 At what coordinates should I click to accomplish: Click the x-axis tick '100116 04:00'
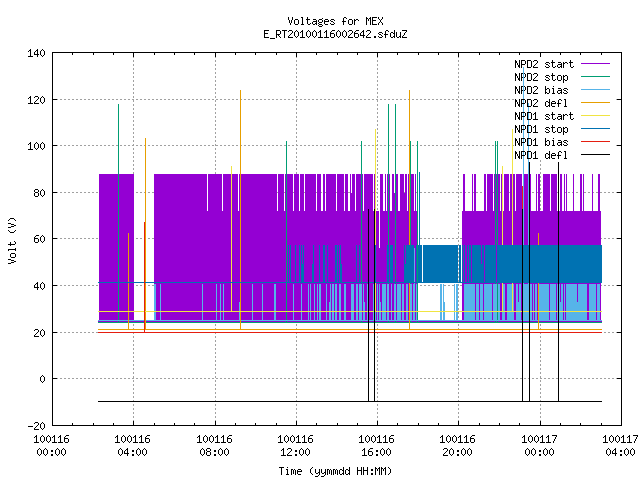133,446
